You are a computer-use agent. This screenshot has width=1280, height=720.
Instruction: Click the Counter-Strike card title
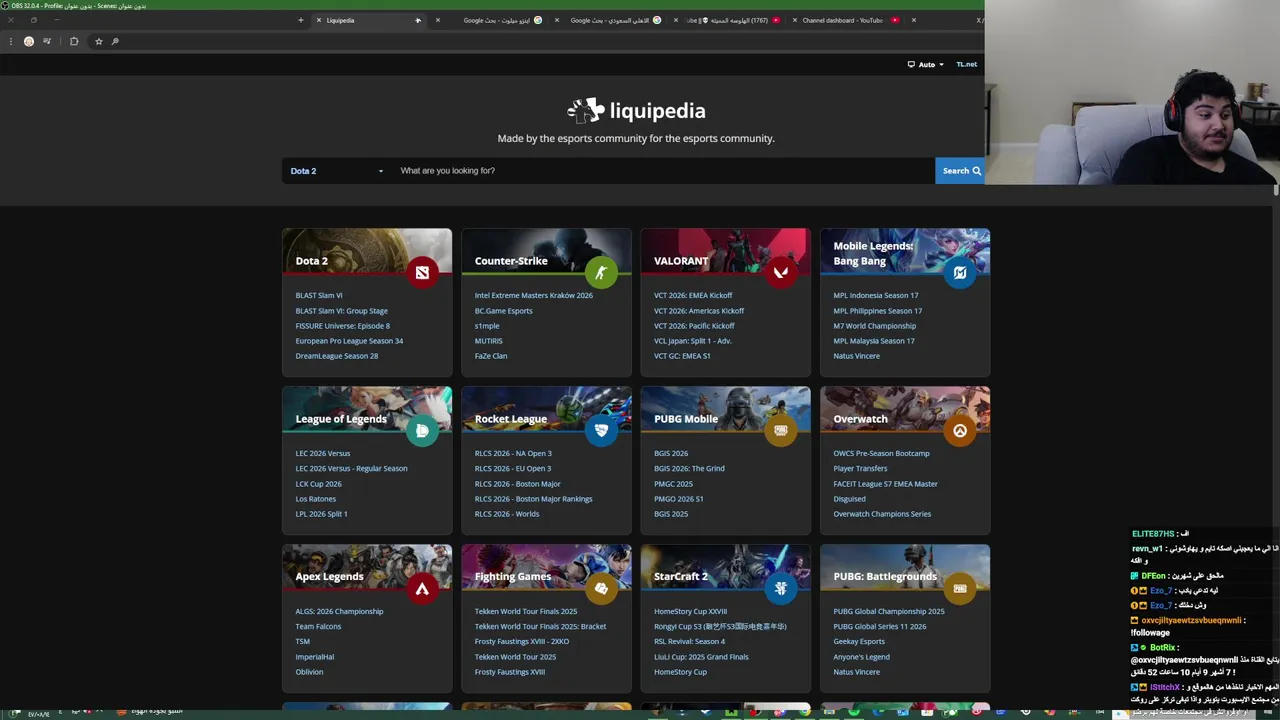tap(510, 261)
